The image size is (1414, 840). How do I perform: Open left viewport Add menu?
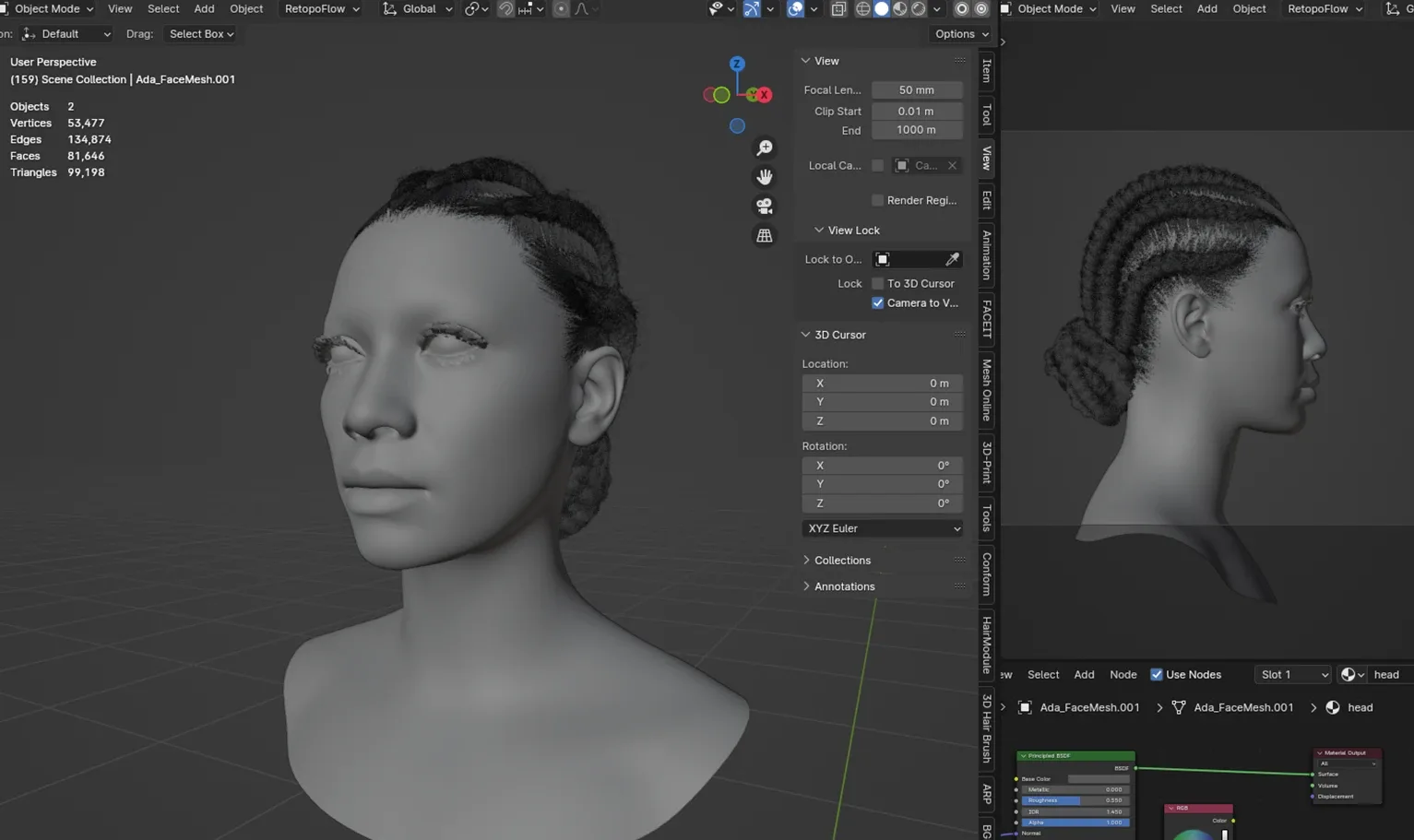[x=204, y=8]
